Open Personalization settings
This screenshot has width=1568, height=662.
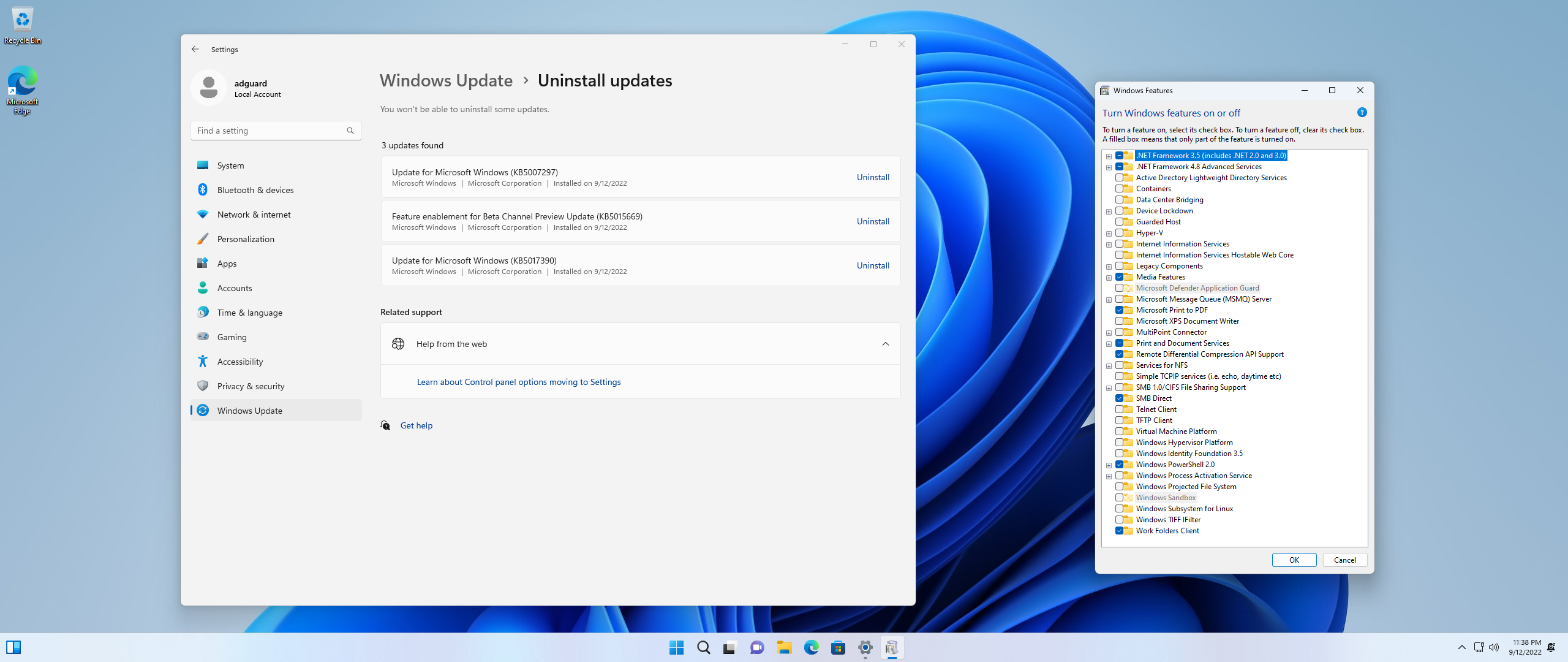coord(276,239)
